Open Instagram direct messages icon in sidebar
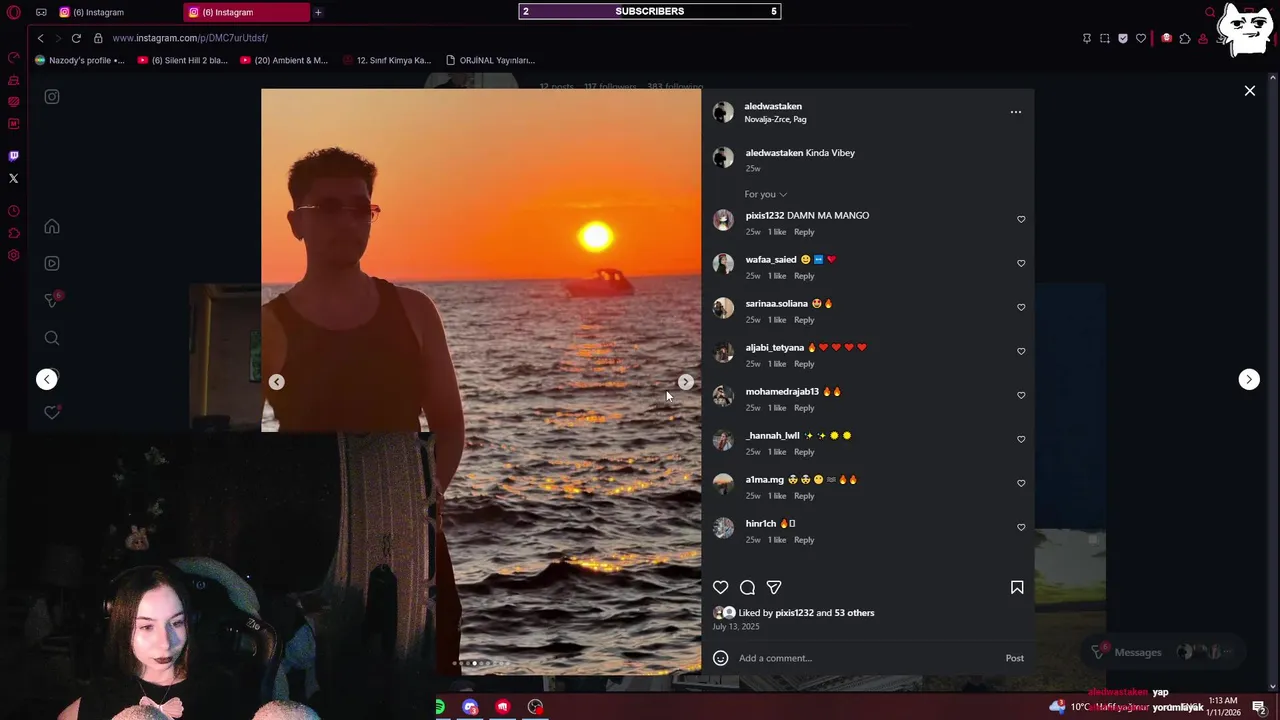 52,300
